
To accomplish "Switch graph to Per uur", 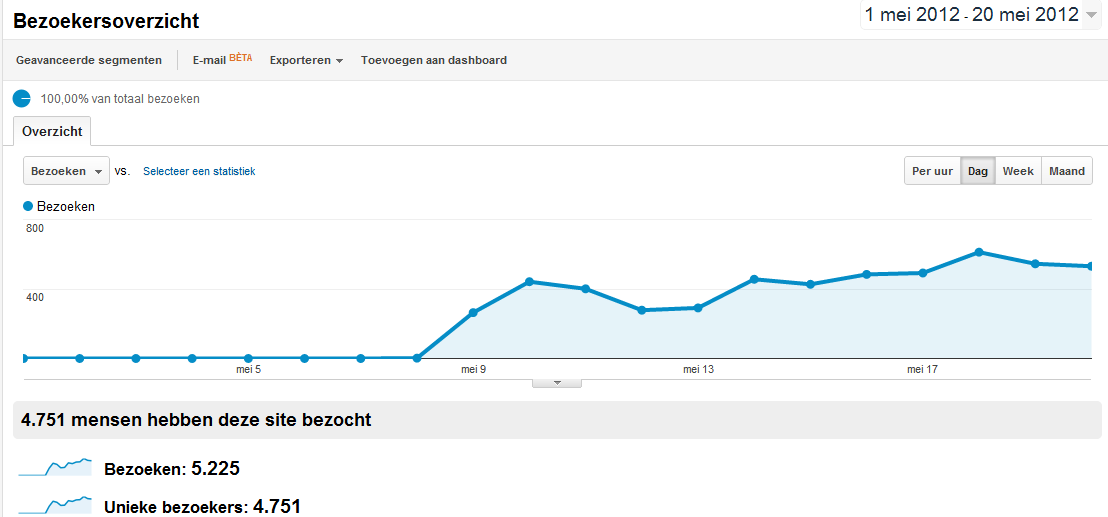I will tap(932, 171).
